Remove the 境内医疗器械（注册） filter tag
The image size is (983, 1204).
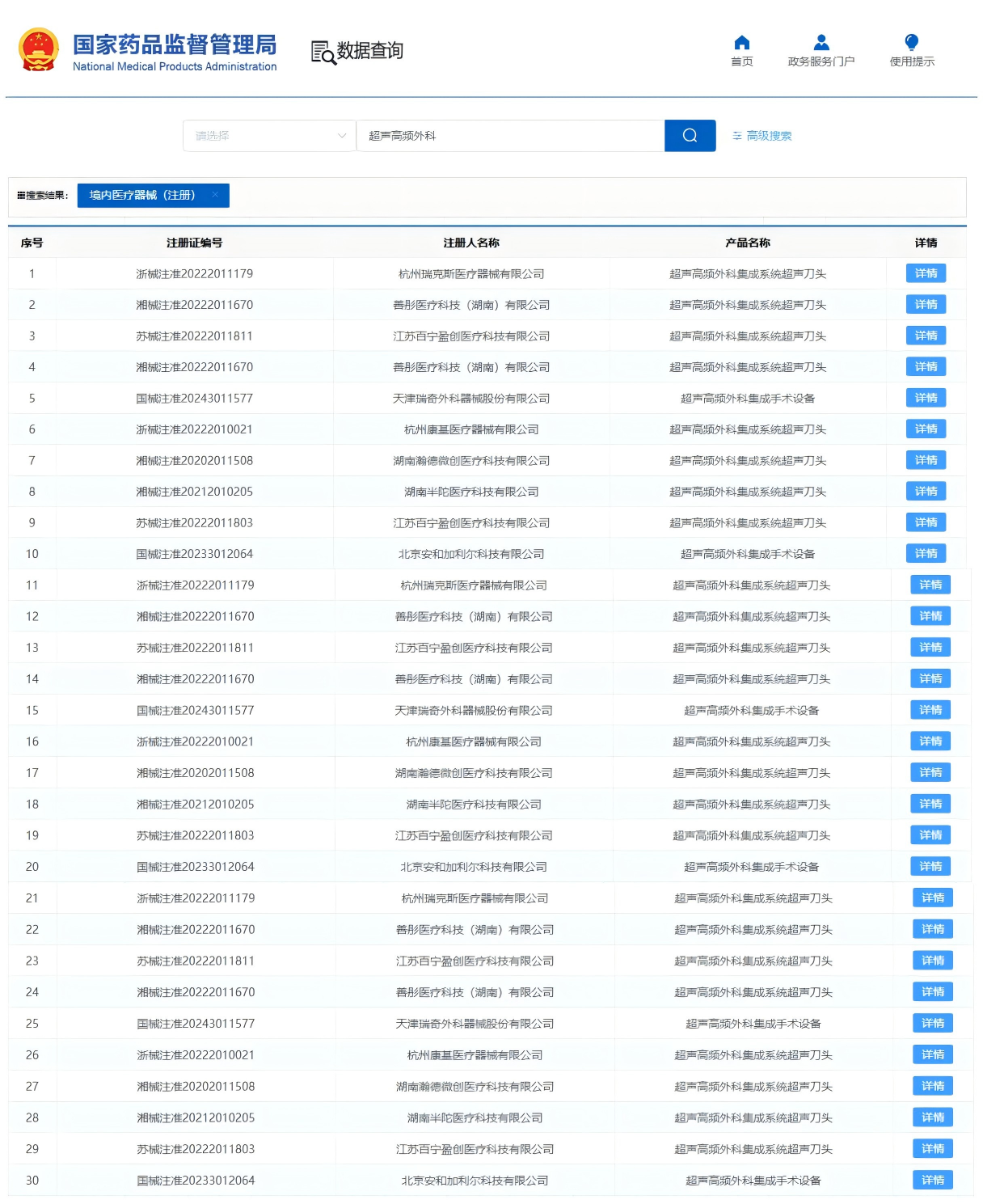pyautogui.click(x=215, y=195)
